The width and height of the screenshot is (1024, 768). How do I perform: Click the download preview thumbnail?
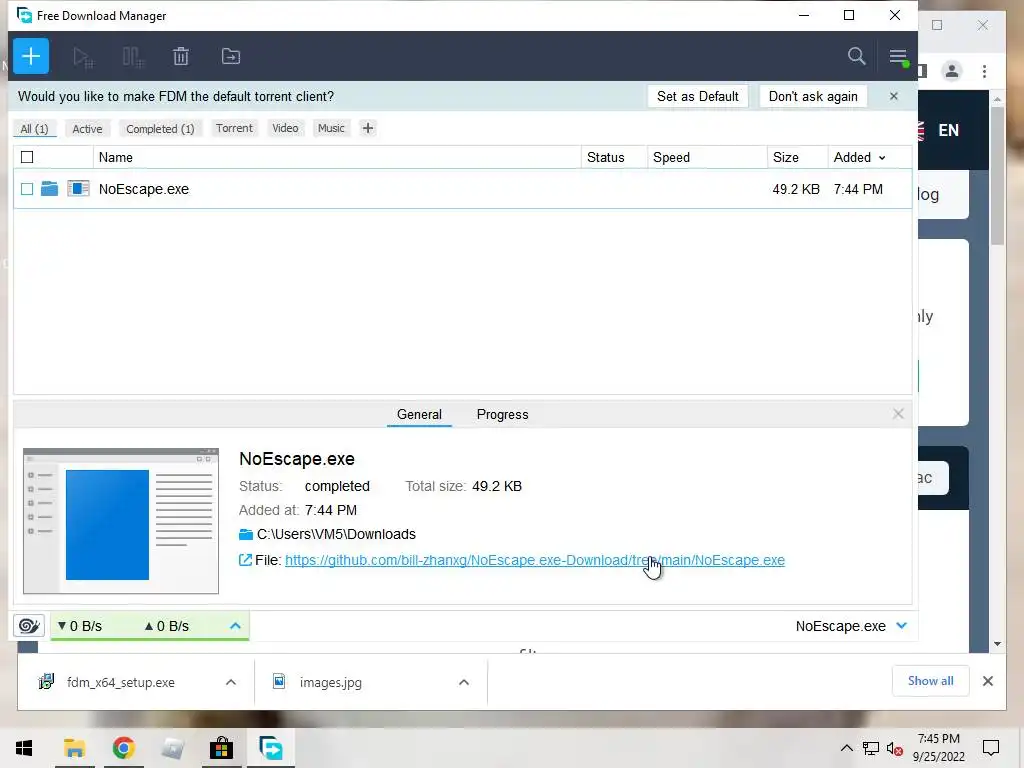click(121, 521)
